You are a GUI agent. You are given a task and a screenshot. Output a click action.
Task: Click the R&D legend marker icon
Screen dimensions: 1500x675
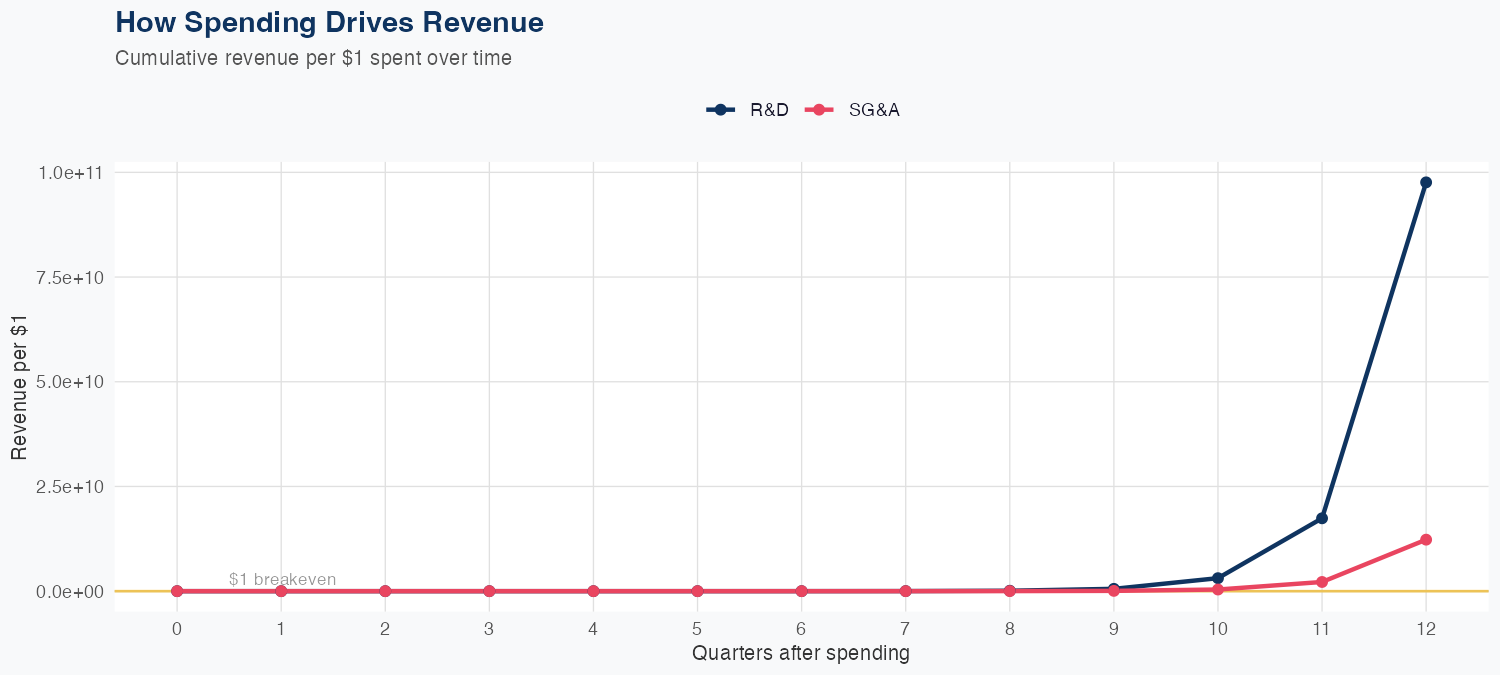pyautogui.click(x=720, y=110)
